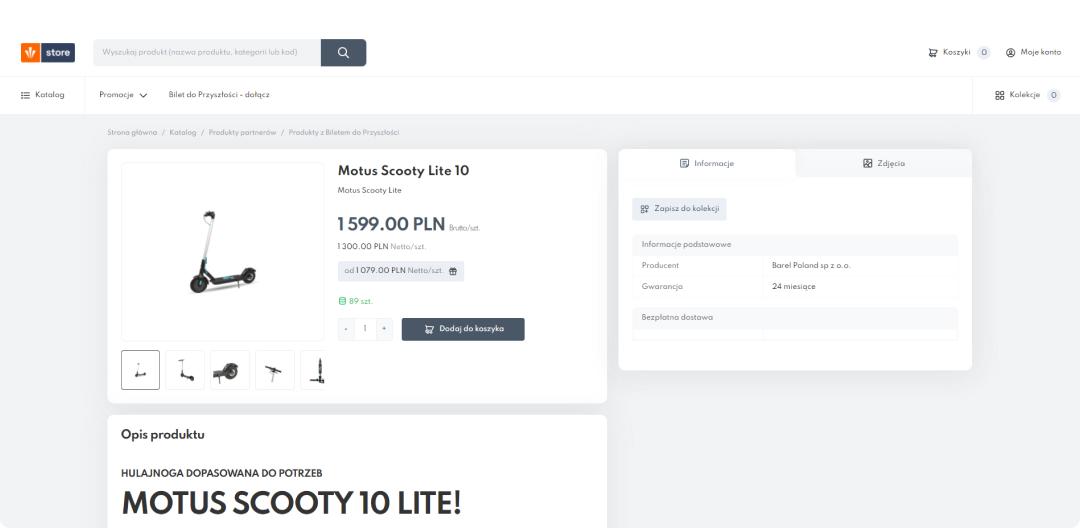This screenshot has height=528, width=1080.
Task: Click Zapisz do kolekcji button
Action: (679, 209)
